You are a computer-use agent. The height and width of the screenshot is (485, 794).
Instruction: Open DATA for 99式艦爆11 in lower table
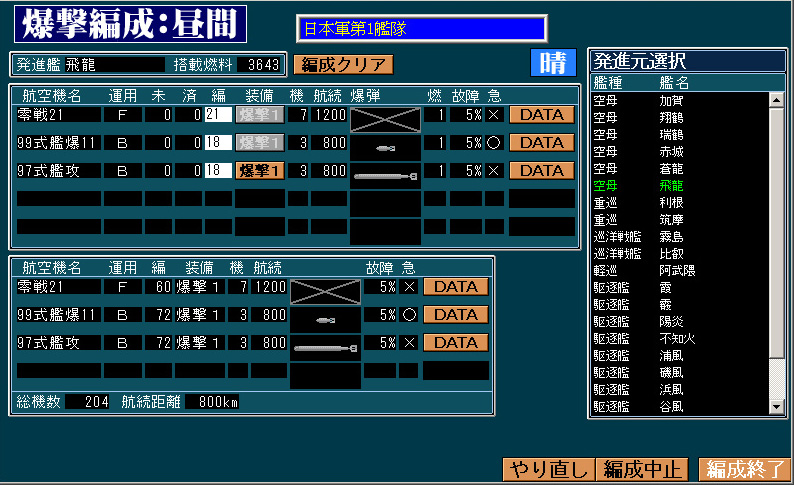pos(456,315)
